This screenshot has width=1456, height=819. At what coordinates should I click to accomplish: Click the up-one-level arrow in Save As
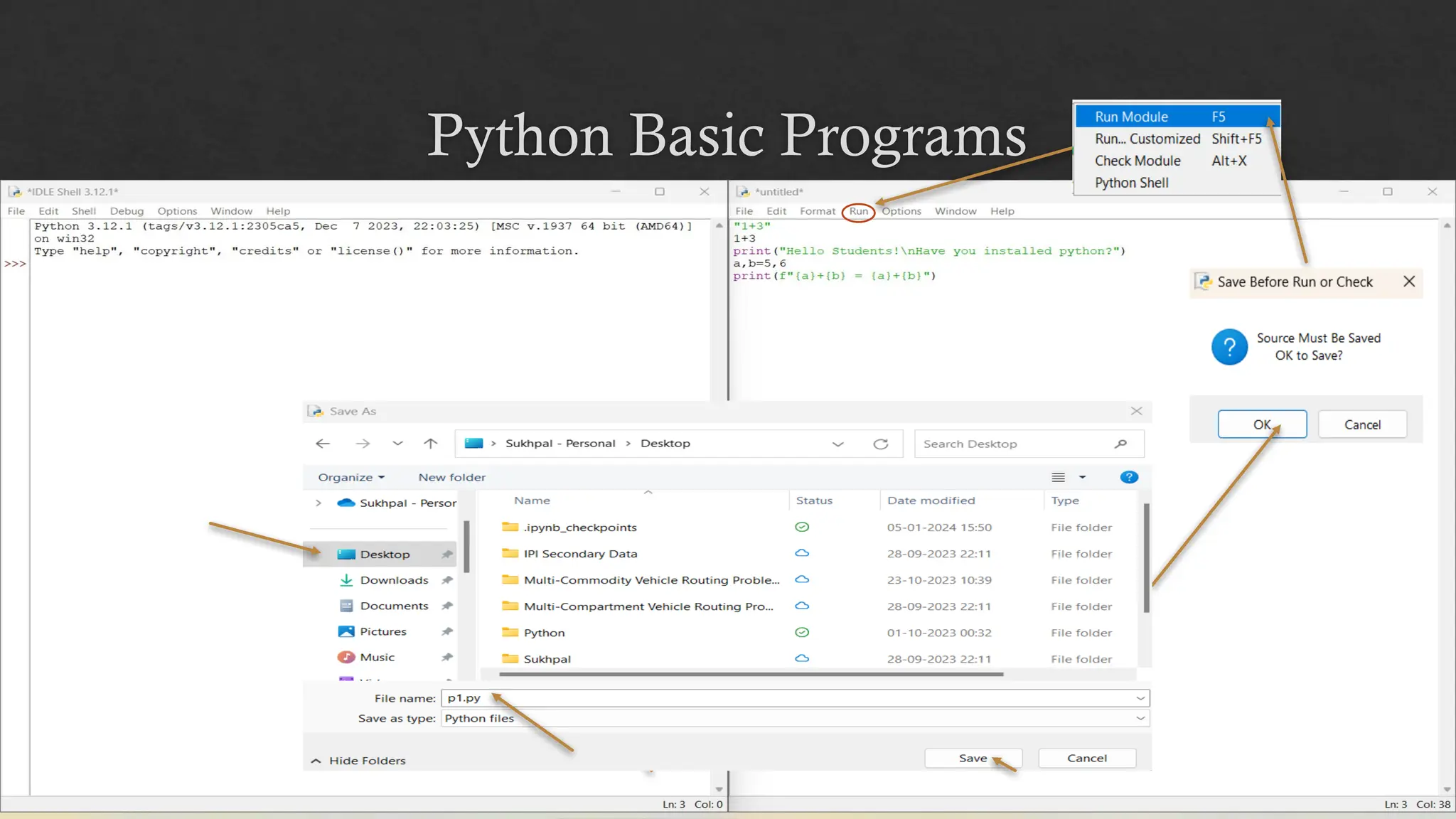coord(430,444)
